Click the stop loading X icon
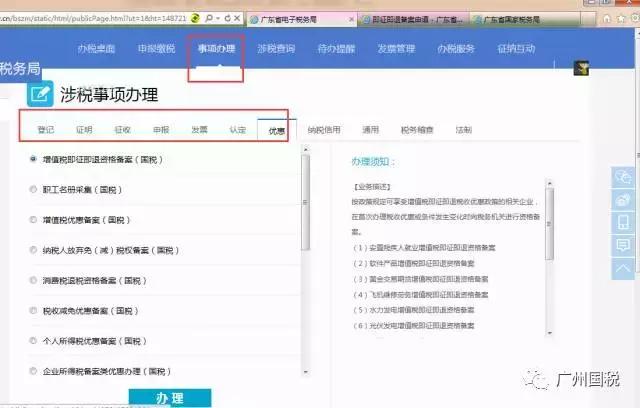This screenshot has height=408, width=640. (237, 18)
